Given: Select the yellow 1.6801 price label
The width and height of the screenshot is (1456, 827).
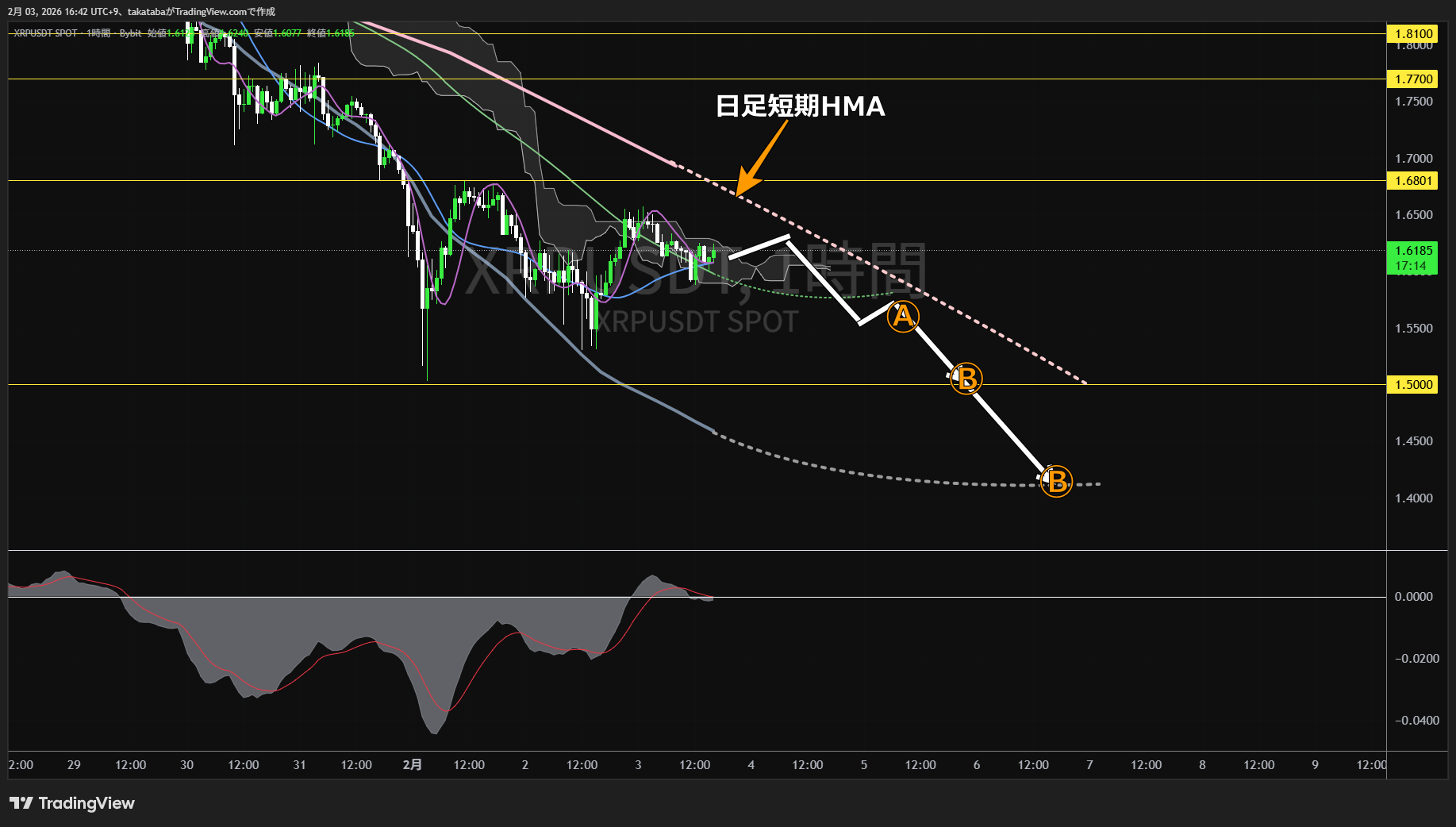Looking at the screenshot, I should click(1413, 181).
